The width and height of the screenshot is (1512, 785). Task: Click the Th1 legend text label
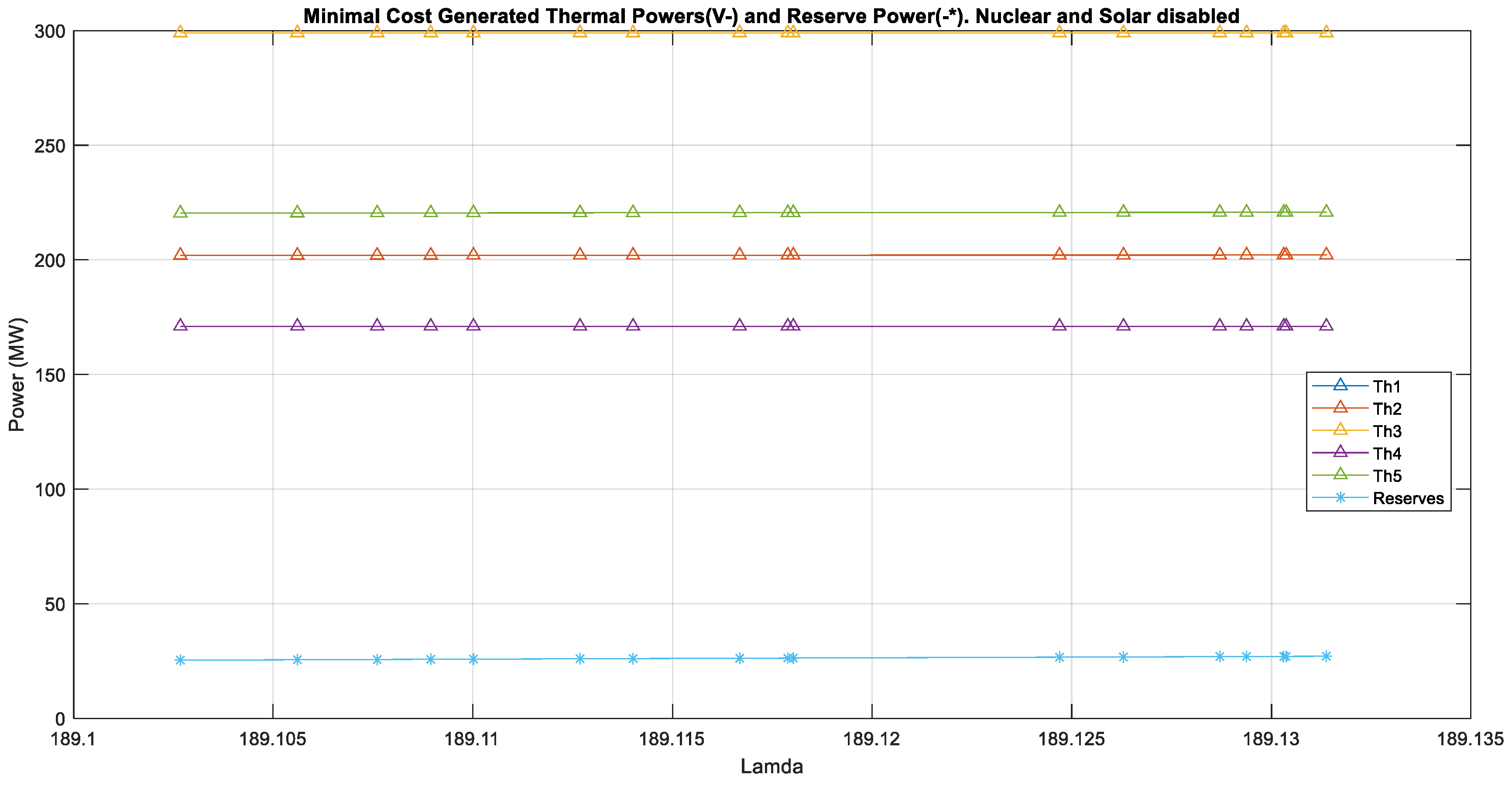coord(1387,387)
